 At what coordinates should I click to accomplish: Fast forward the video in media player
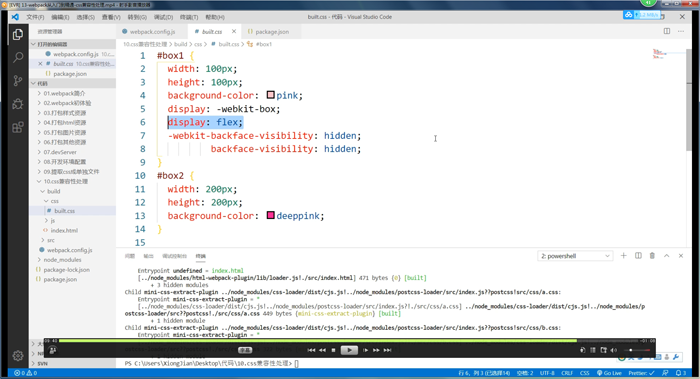tap(376, 350)
